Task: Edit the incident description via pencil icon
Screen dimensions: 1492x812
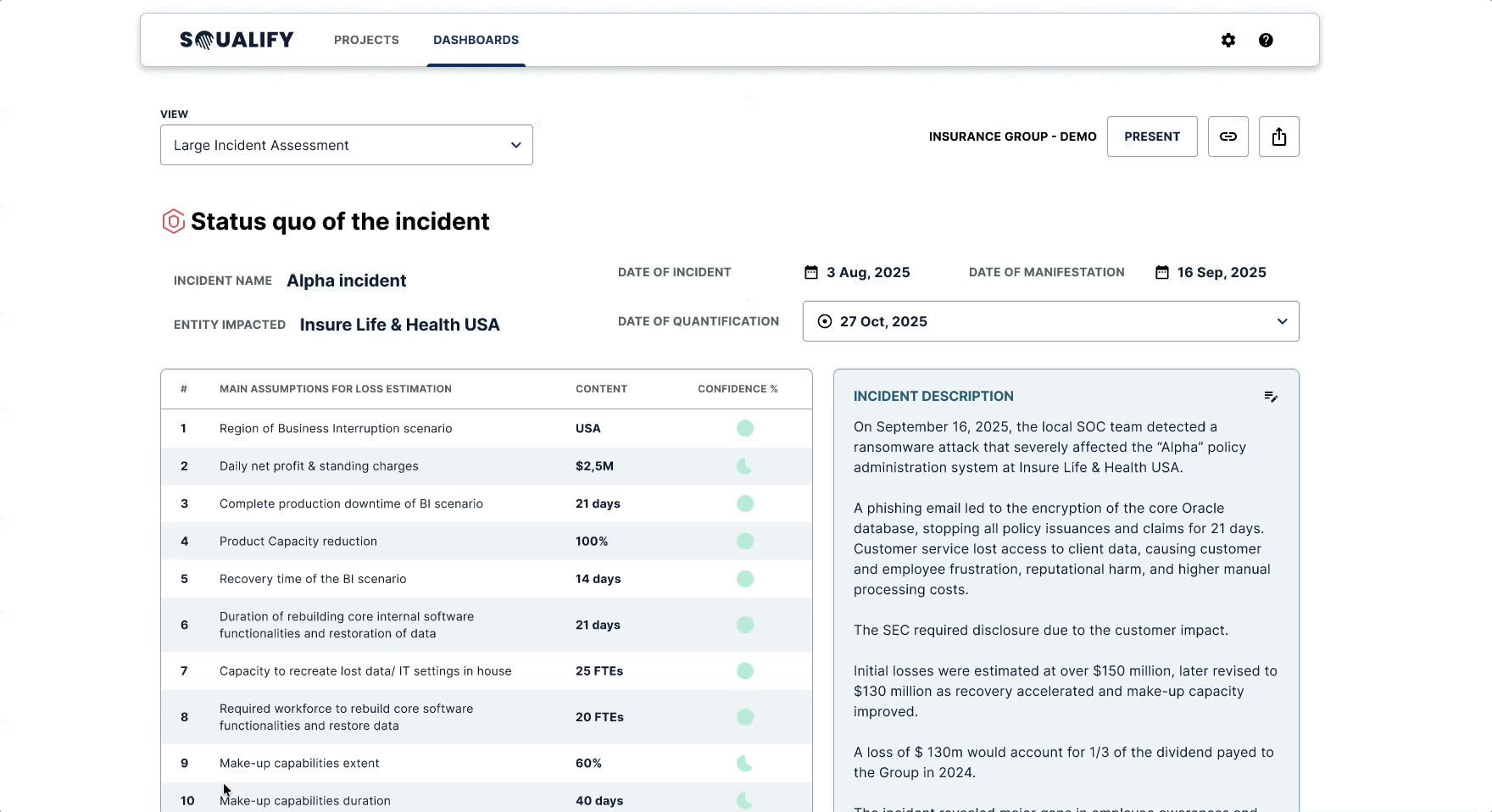Action: [x=1271, y=397]
